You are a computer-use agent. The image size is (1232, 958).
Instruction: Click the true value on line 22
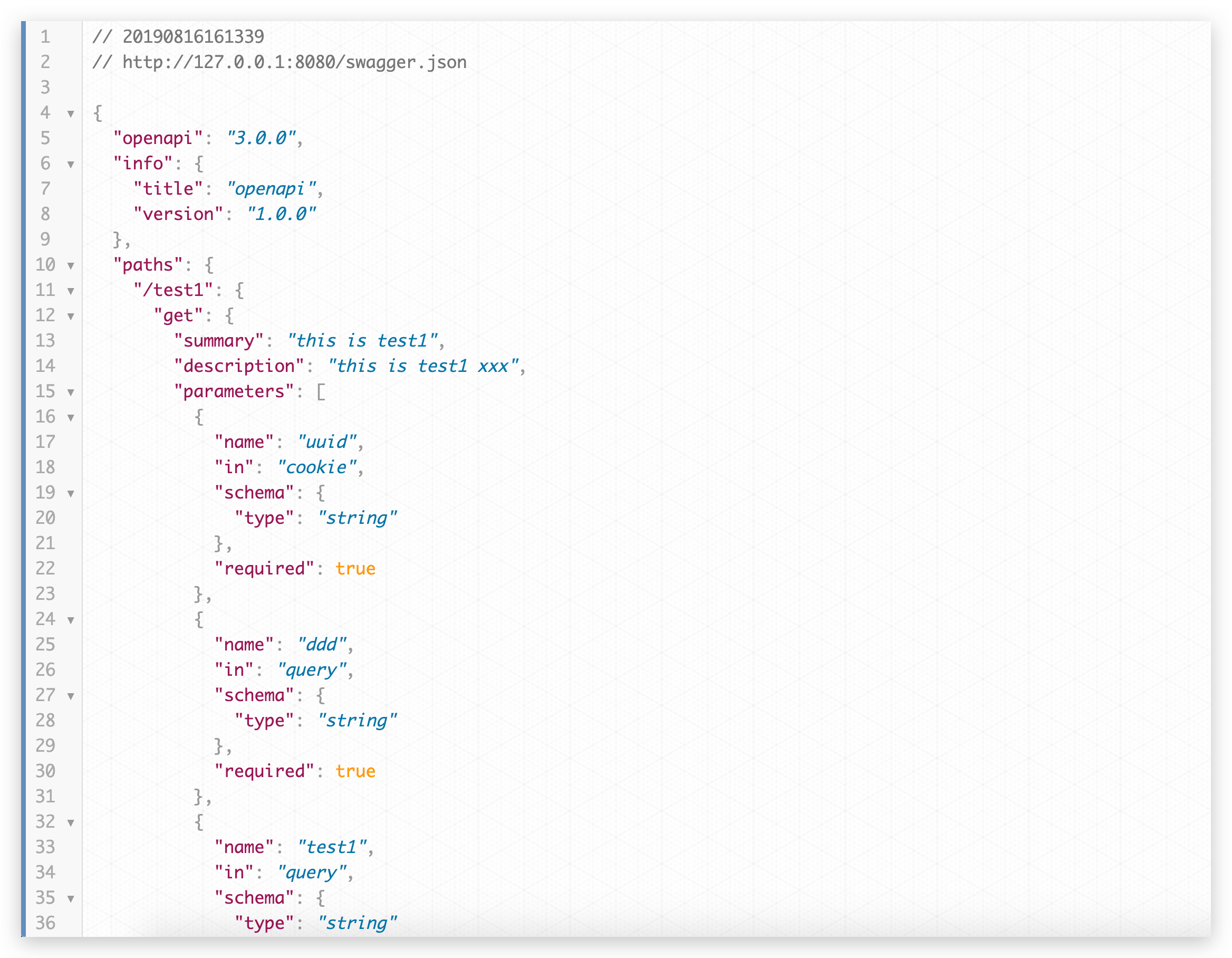pyautogui.click(x=355, y=569)
